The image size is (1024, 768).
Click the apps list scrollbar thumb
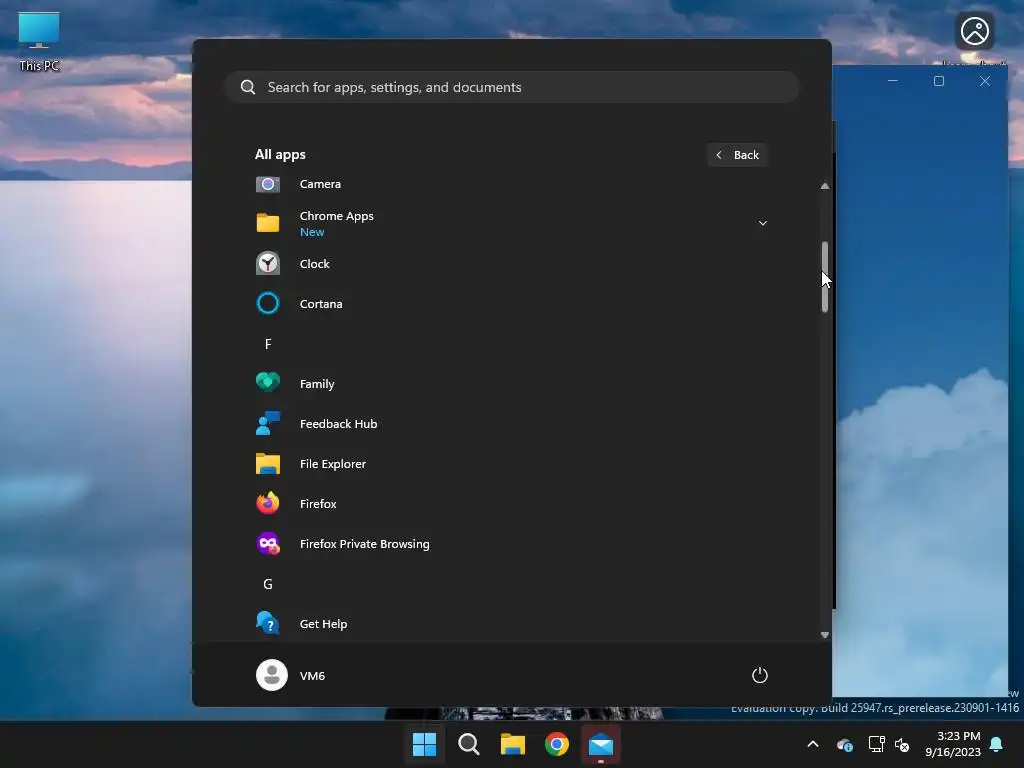[825, 277]
